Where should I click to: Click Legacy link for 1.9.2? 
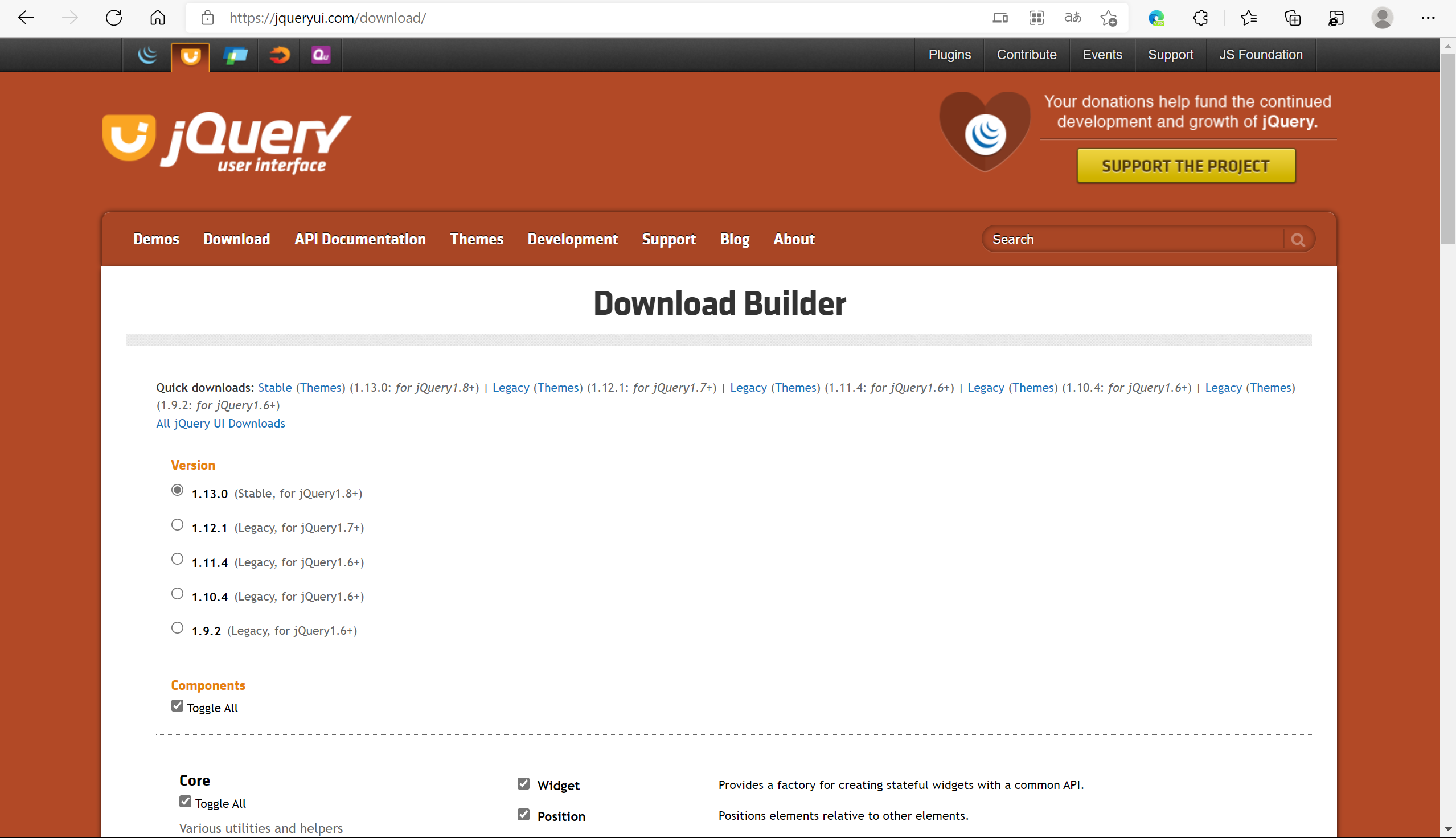pos(1223,387)
